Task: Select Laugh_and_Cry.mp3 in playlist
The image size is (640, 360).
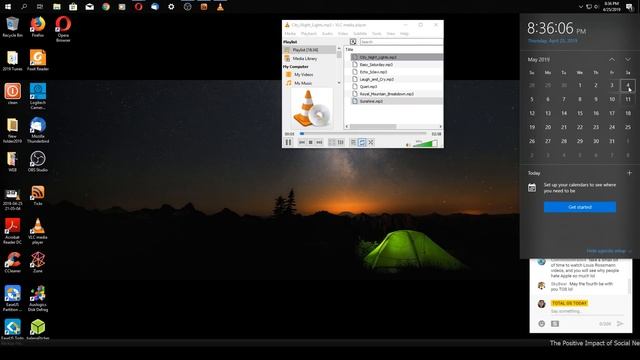Action: point(397,79)
